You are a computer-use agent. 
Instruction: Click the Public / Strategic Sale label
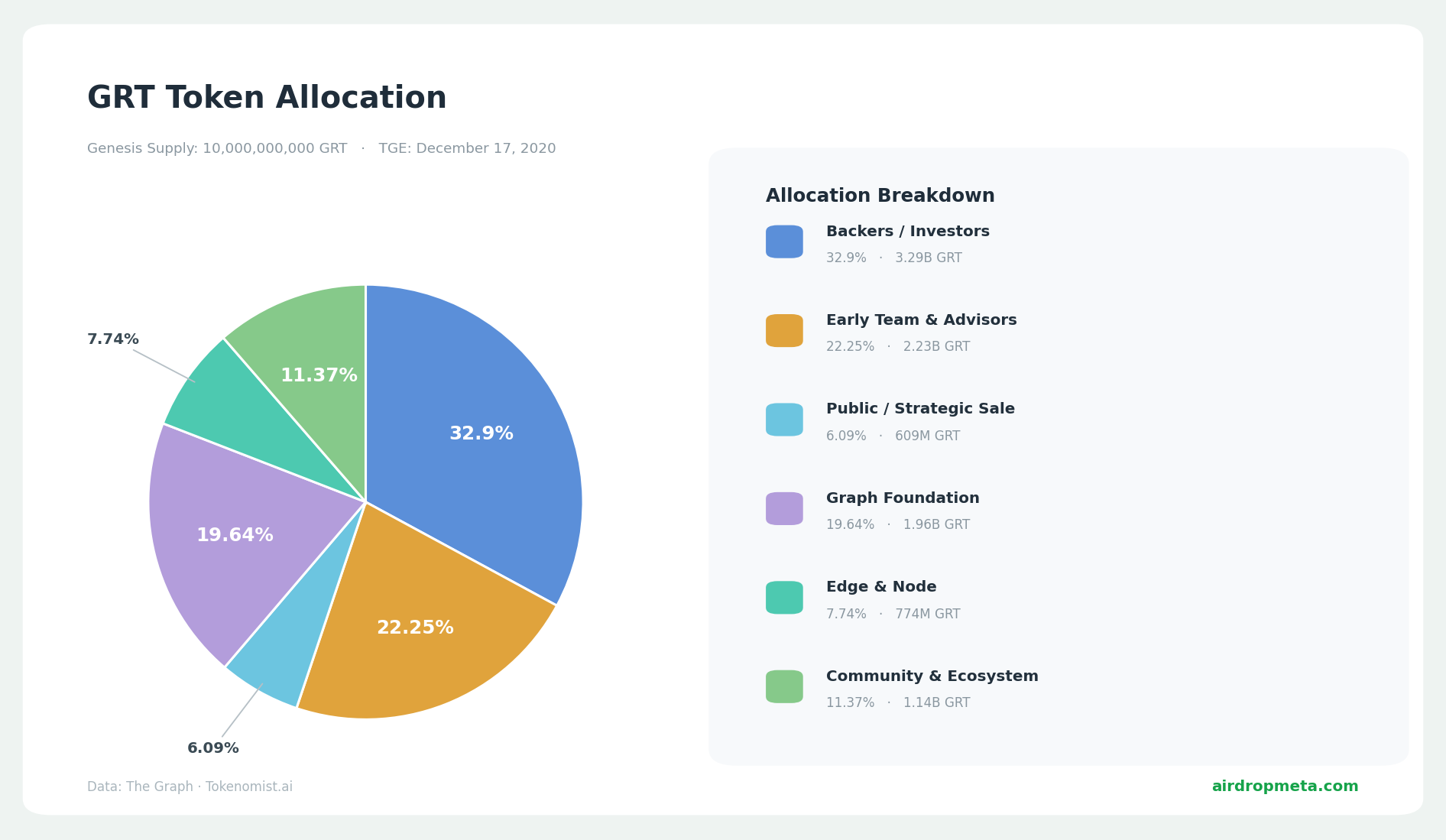tap(920, 410)
